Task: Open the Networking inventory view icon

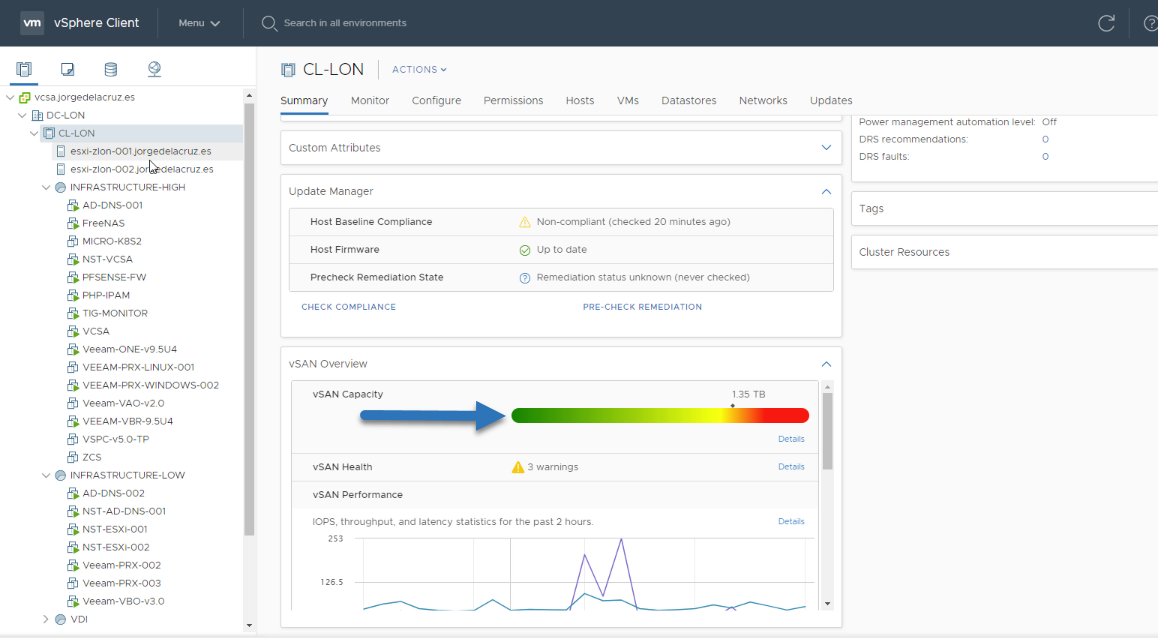Action: pos(154,69)
